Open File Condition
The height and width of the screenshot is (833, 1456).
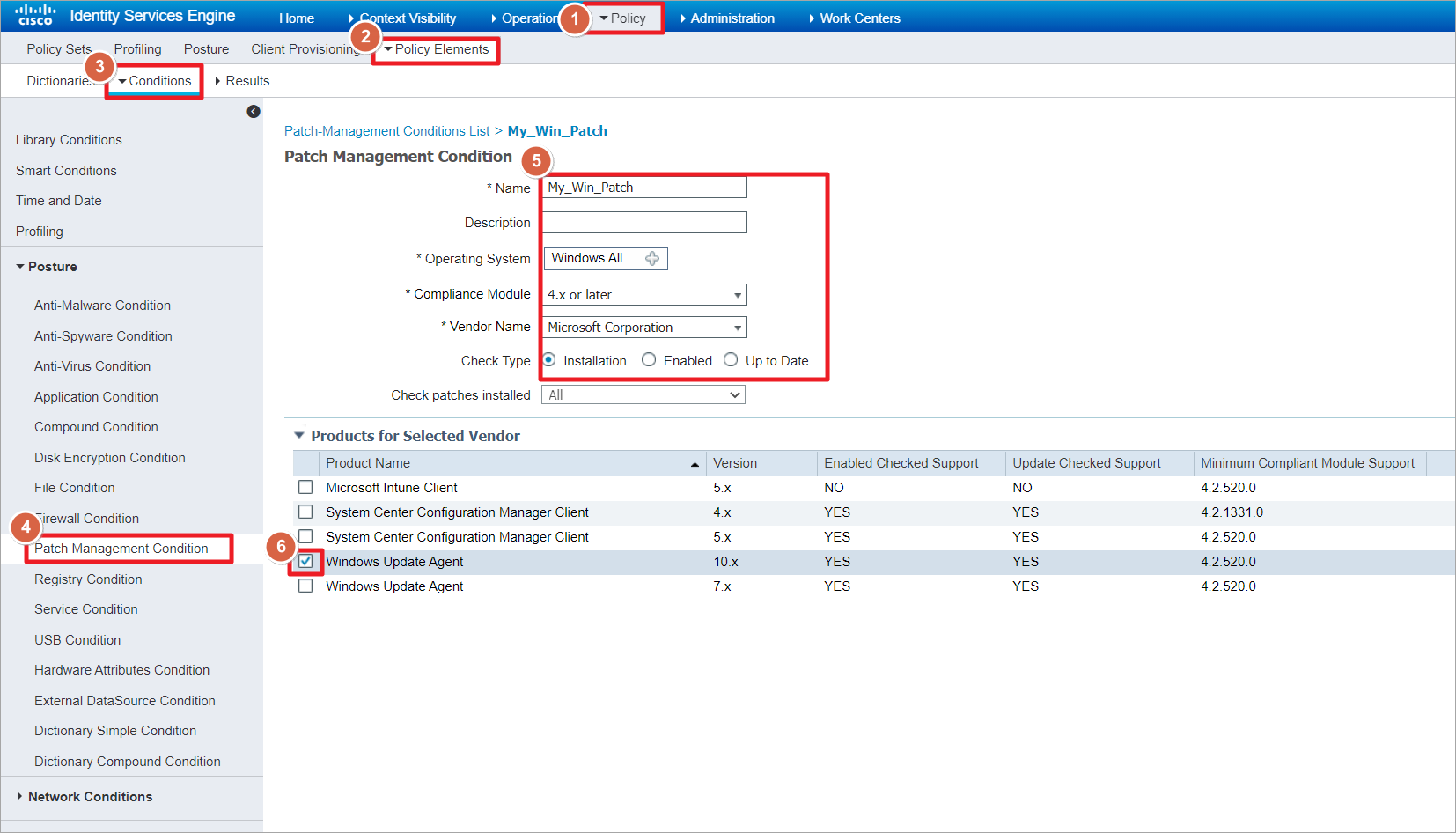coord(75,488)
